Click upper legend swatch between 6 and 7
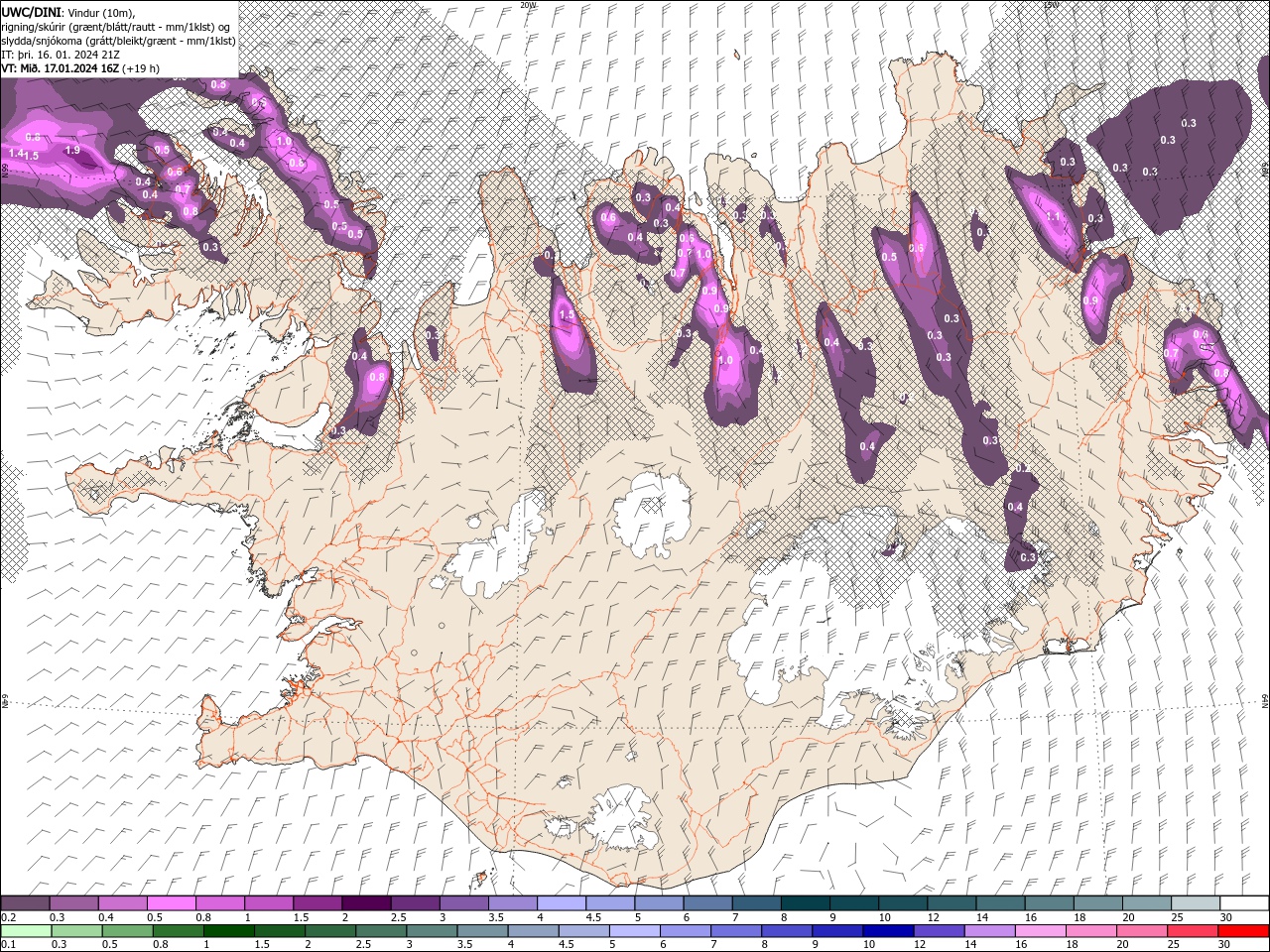This screenshot has width=1270, height=952. pyautogui.click(x=707, y=903)
